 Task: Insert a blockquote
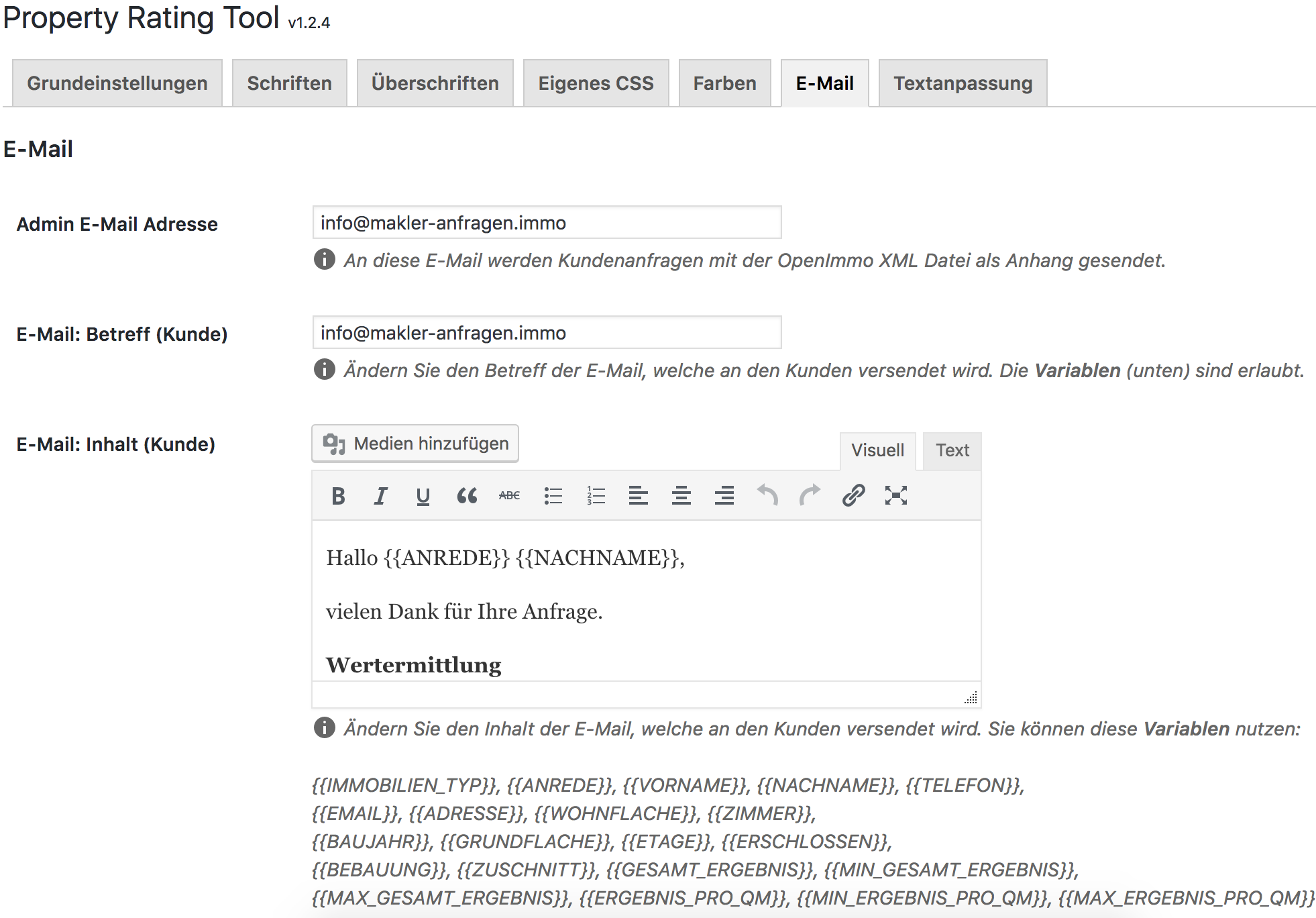tap(466, 496)
